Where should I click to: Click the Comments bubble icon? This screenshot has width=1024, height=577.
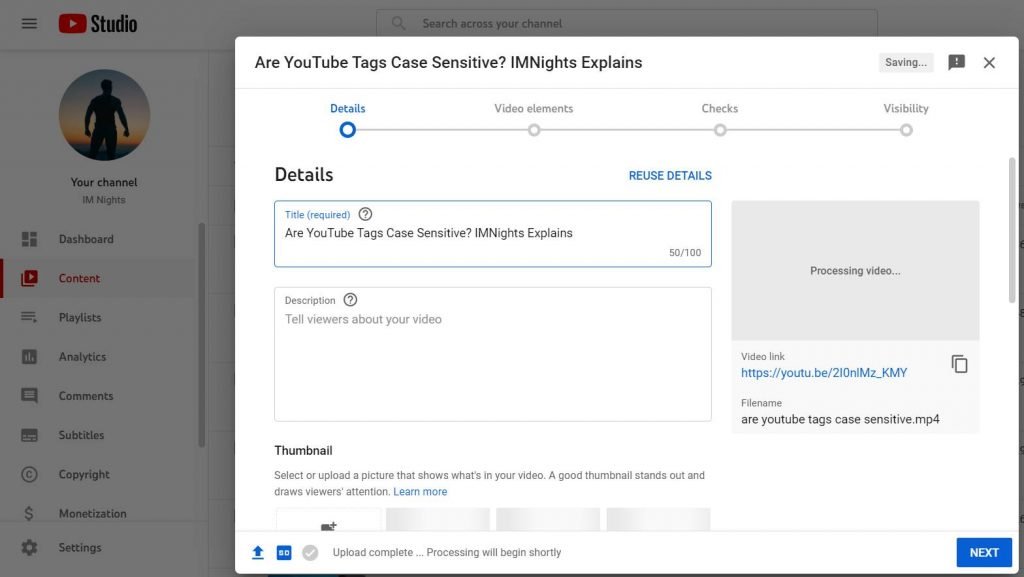(29, 396)
